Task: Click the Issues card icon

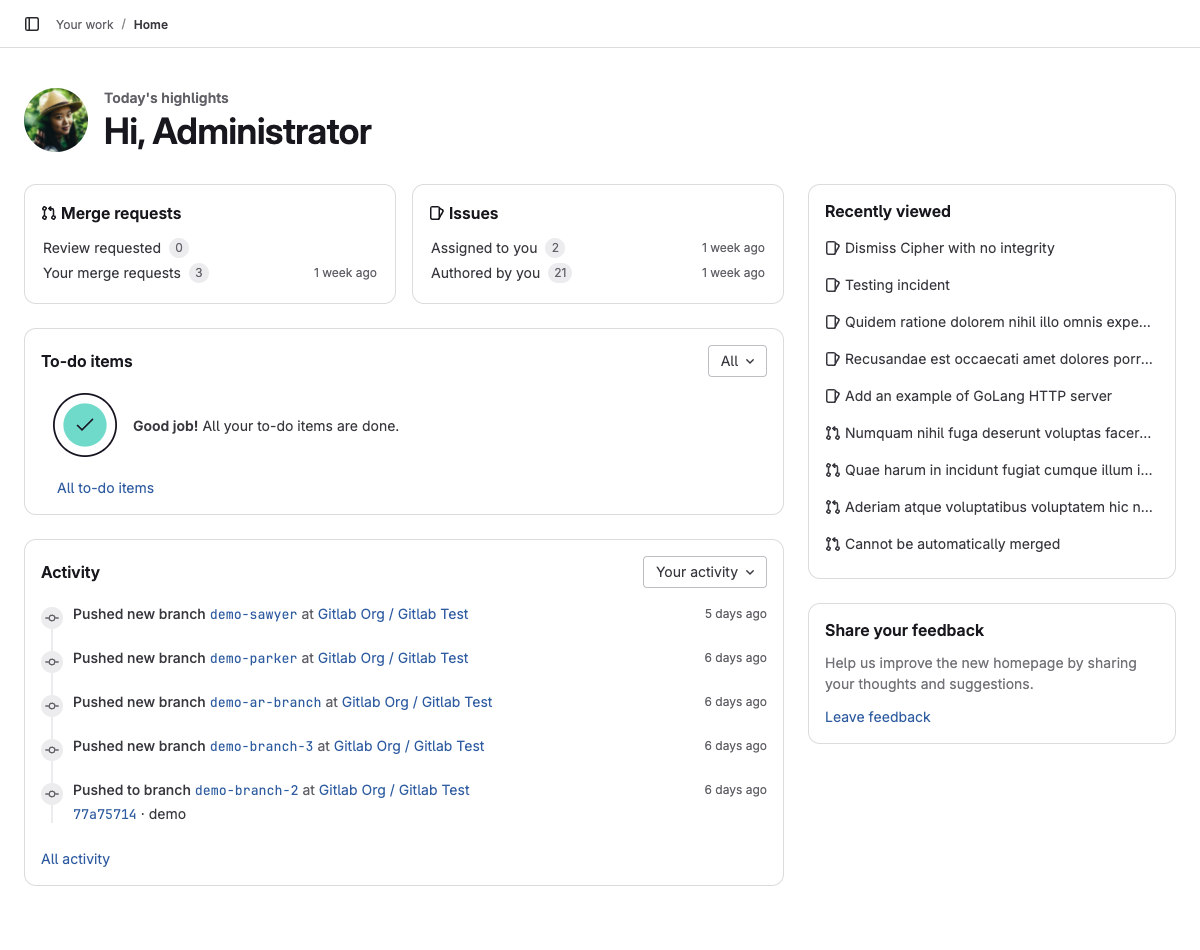Action: pos(436,212)
